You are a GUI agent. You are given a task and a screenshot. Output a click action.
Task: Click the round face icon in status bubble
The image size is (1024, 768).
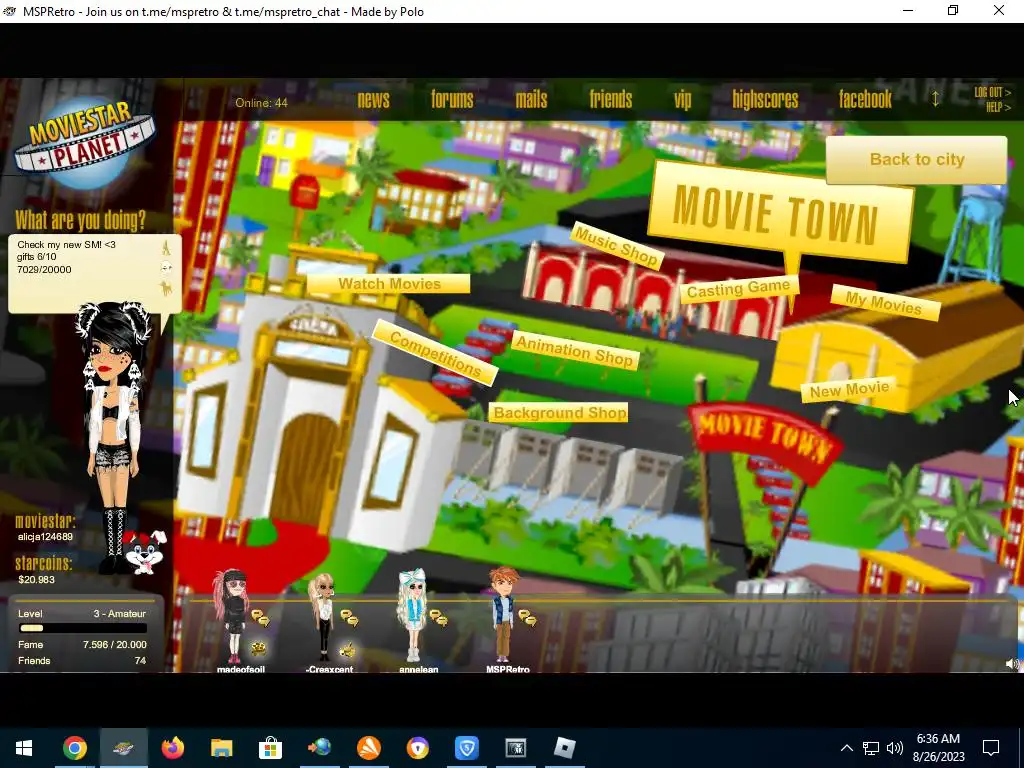coord(166,267)
